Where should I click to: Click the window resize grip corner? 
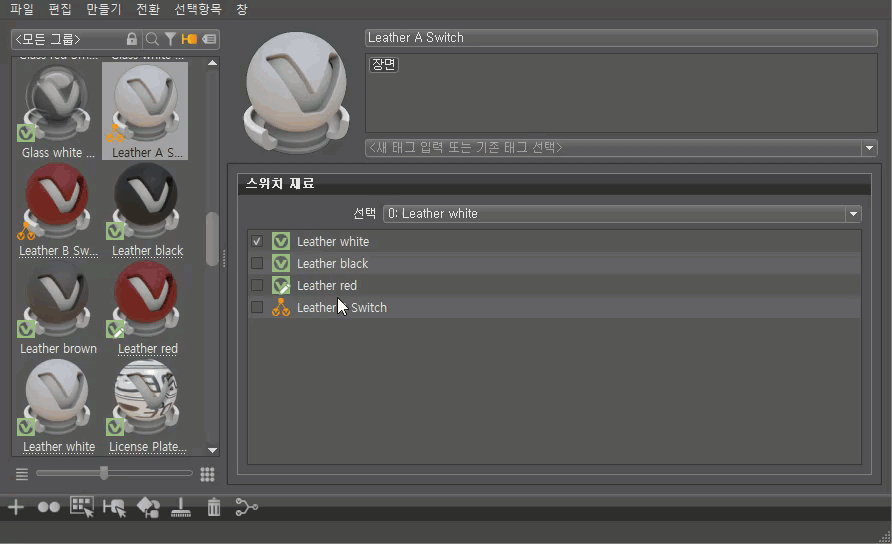click(885, 536)
